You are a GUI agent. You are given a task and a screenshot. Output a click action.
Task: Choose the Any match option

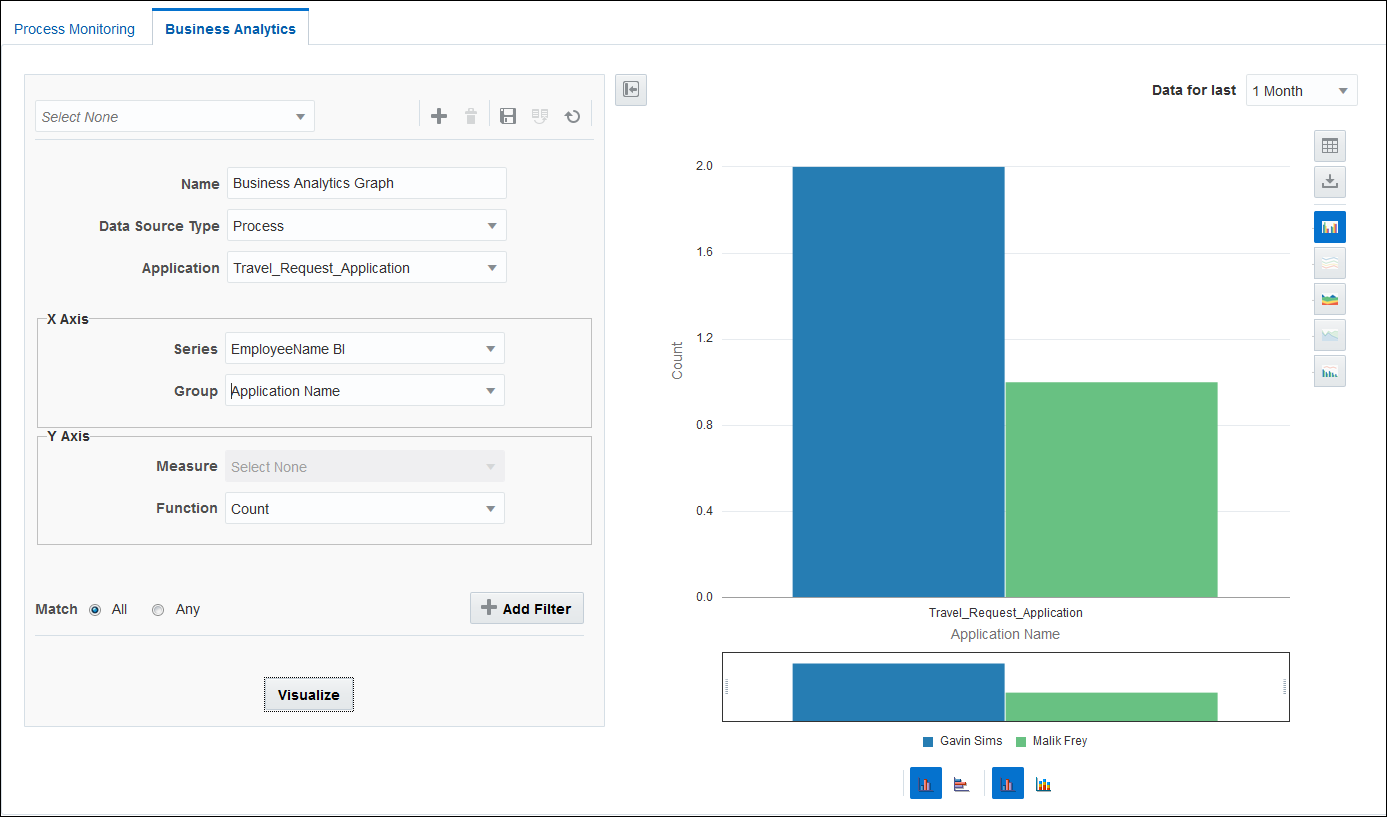coord(157,609)
